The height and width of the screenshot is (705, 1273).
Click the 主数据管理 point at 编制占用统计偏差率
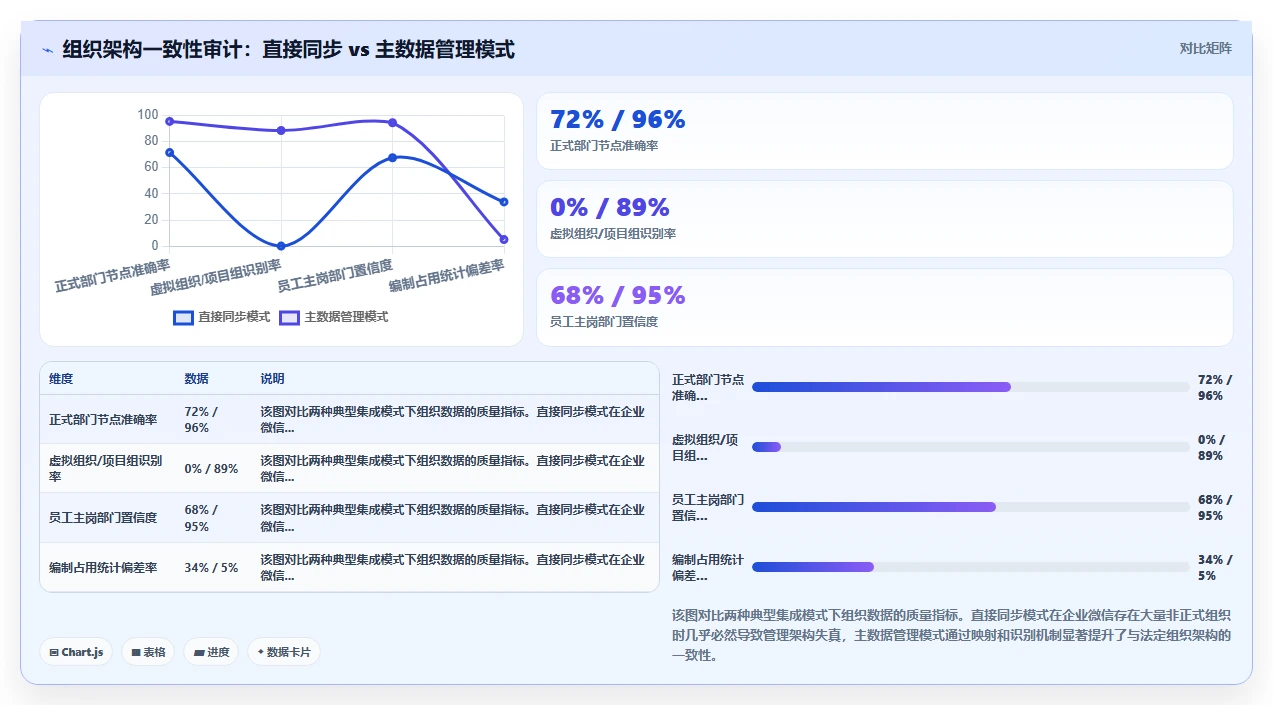click(x=504, y=239)
